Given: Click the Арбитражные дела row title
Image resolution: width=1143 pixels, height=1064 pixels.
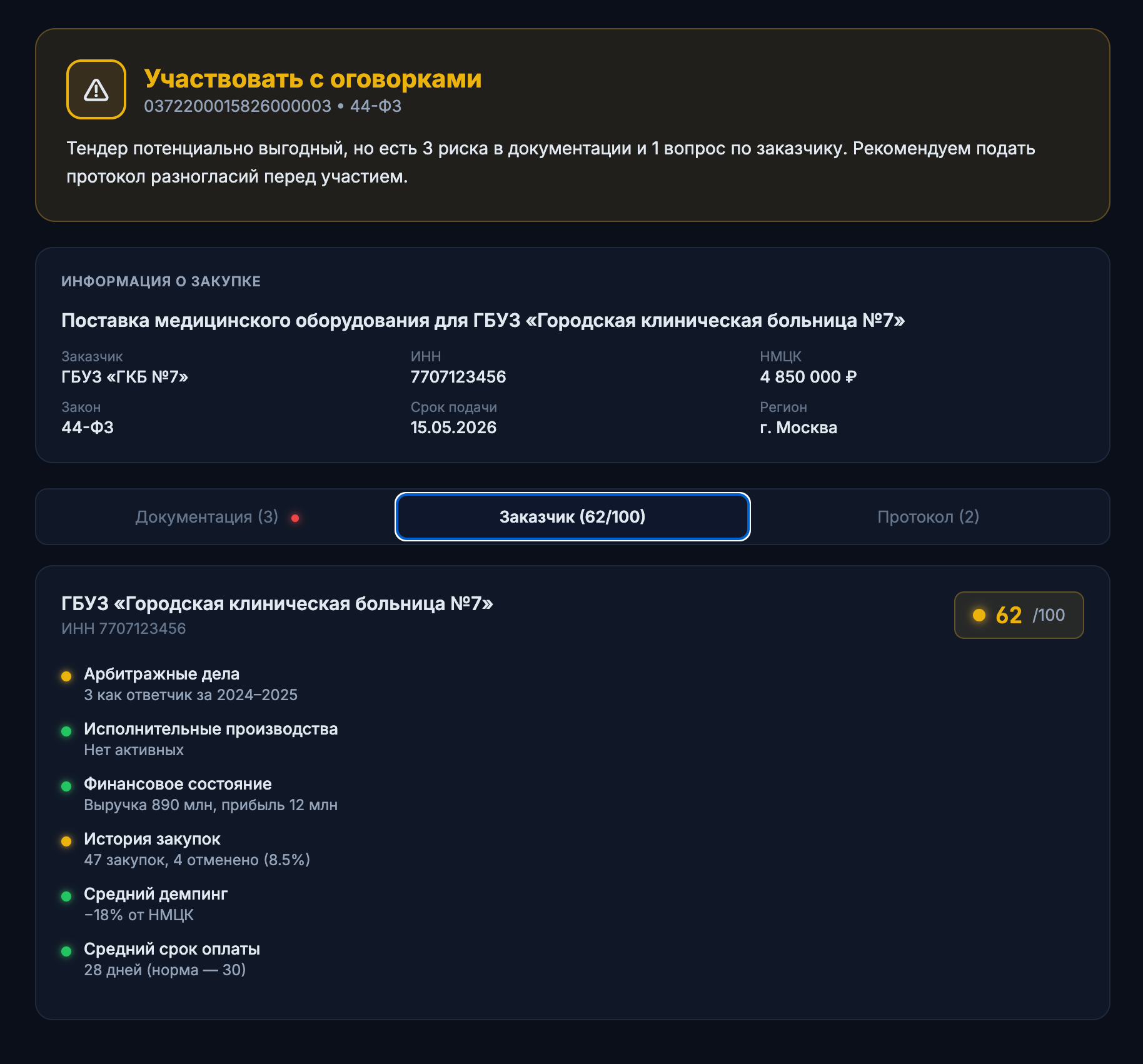Looking at the screenshot, I should click(162, 674).
